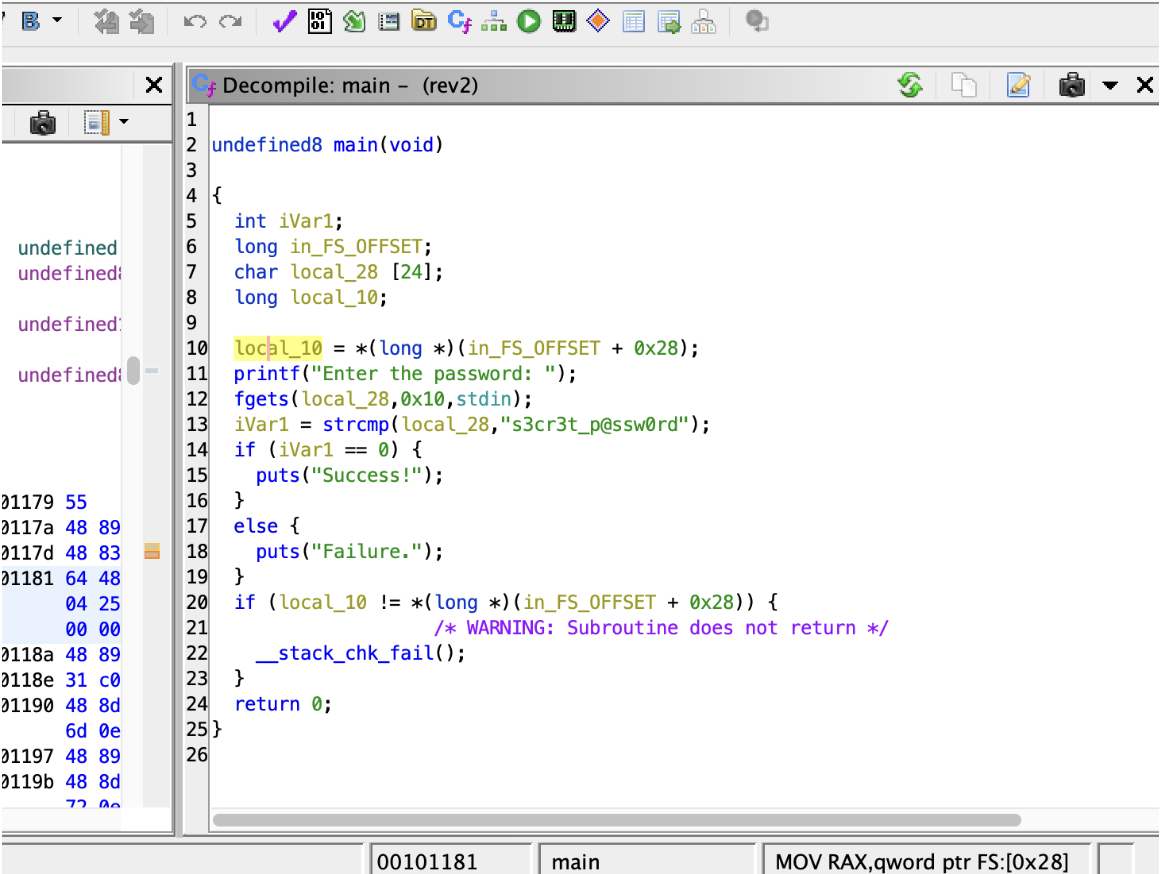Open the Memory Map chip icon
This screenshot has height=874, width=1160.
(x=564, y=21)
